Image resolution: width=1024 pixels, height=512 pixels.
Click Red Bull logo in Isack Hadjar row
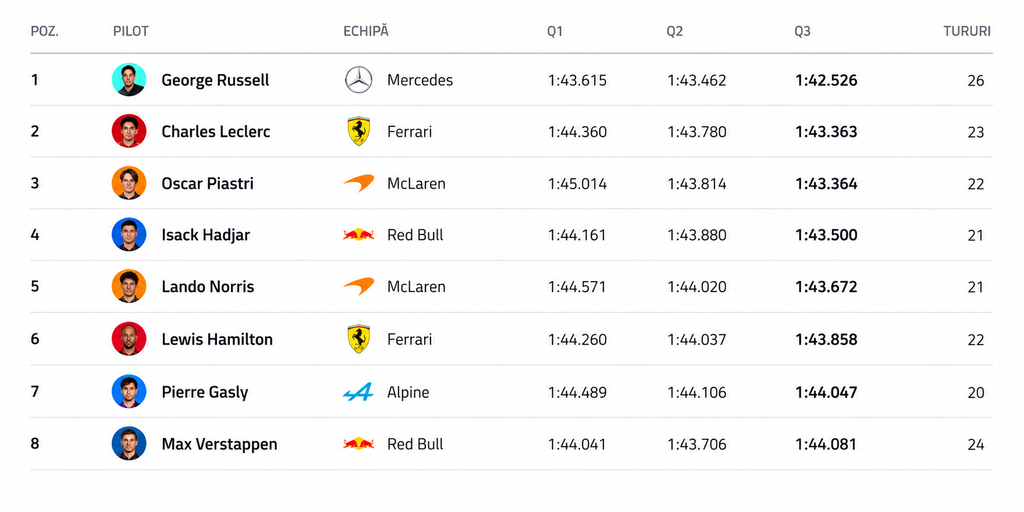point(359,234)
